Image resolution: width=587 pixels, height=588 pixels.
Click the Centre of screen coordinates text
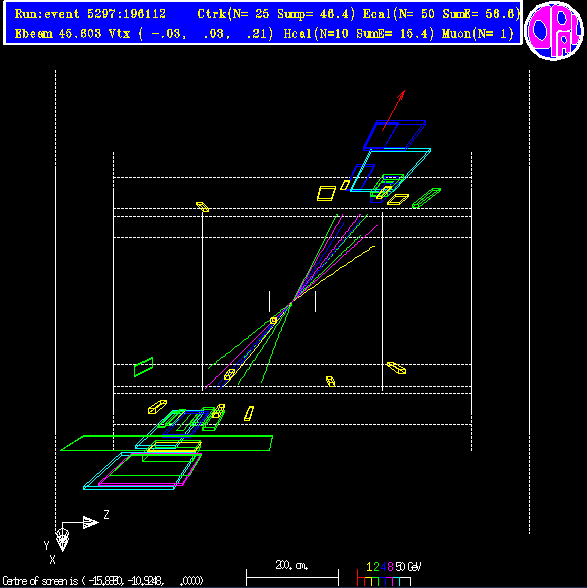(103, 581)
